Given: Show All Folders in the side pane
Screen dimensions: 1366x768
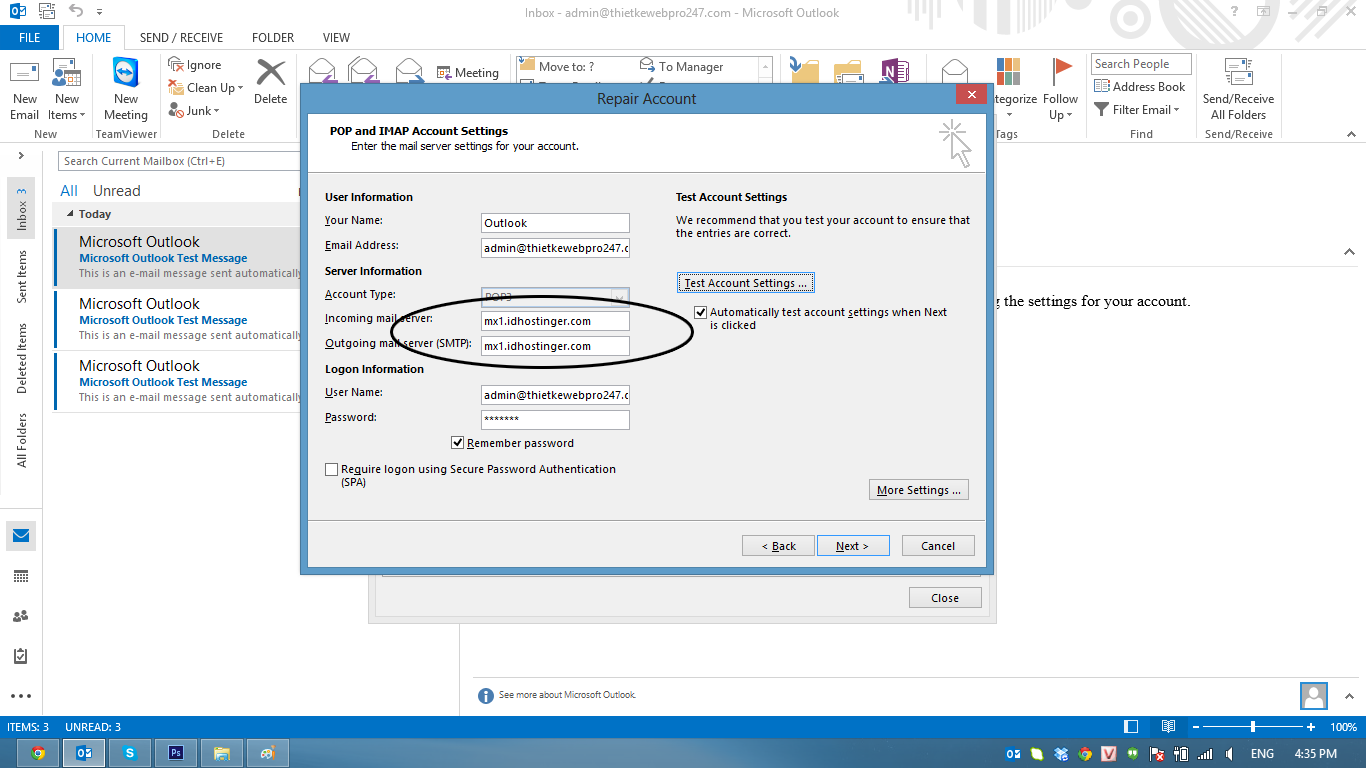Looking at the screenshot, I should click(21, 441).
